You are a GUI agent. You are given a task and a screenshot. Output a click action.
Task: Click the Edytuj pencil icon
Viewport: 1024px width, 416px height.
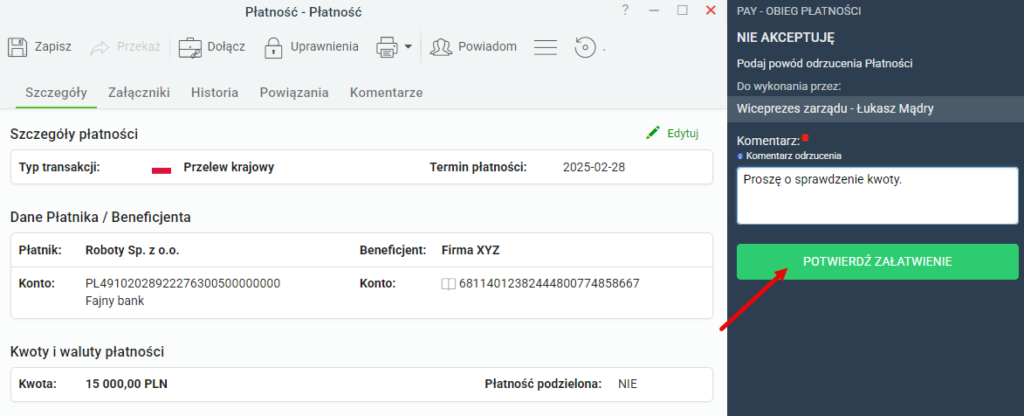click(x=652, y=133)
